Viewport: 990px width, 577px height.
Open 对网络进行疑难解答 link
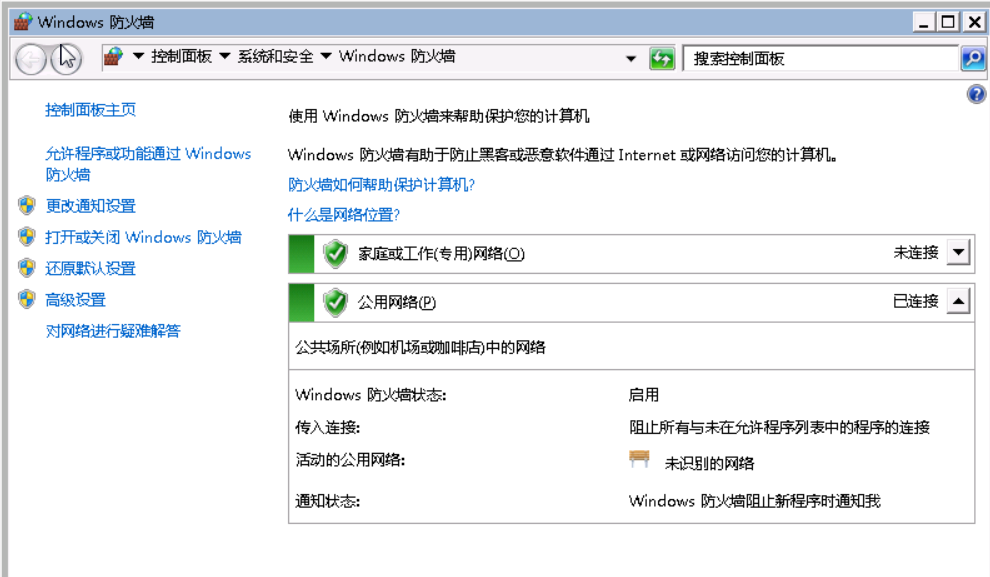click(x=113, y=331)
